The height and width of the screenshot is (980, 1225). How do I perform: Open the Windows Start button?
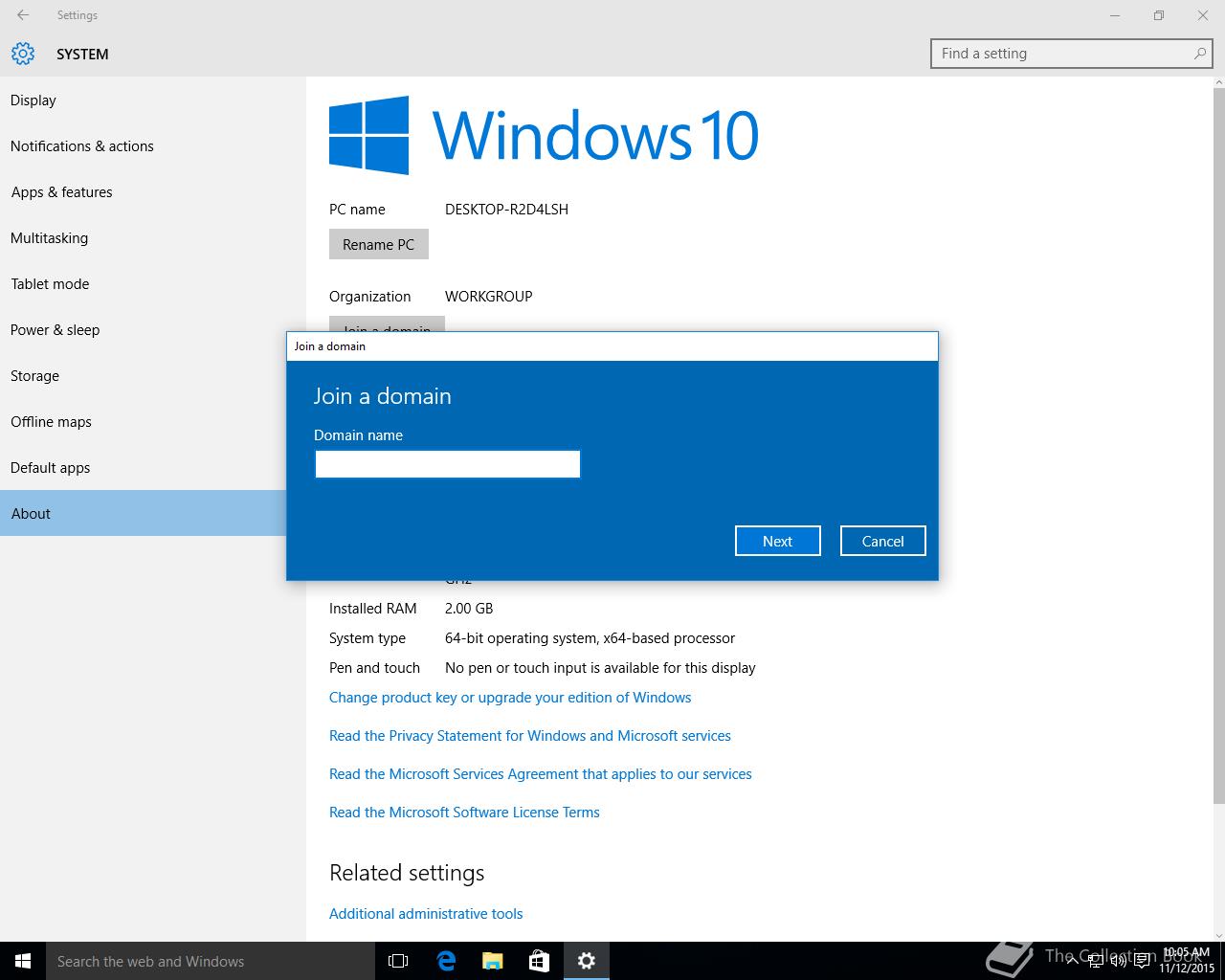23,961
